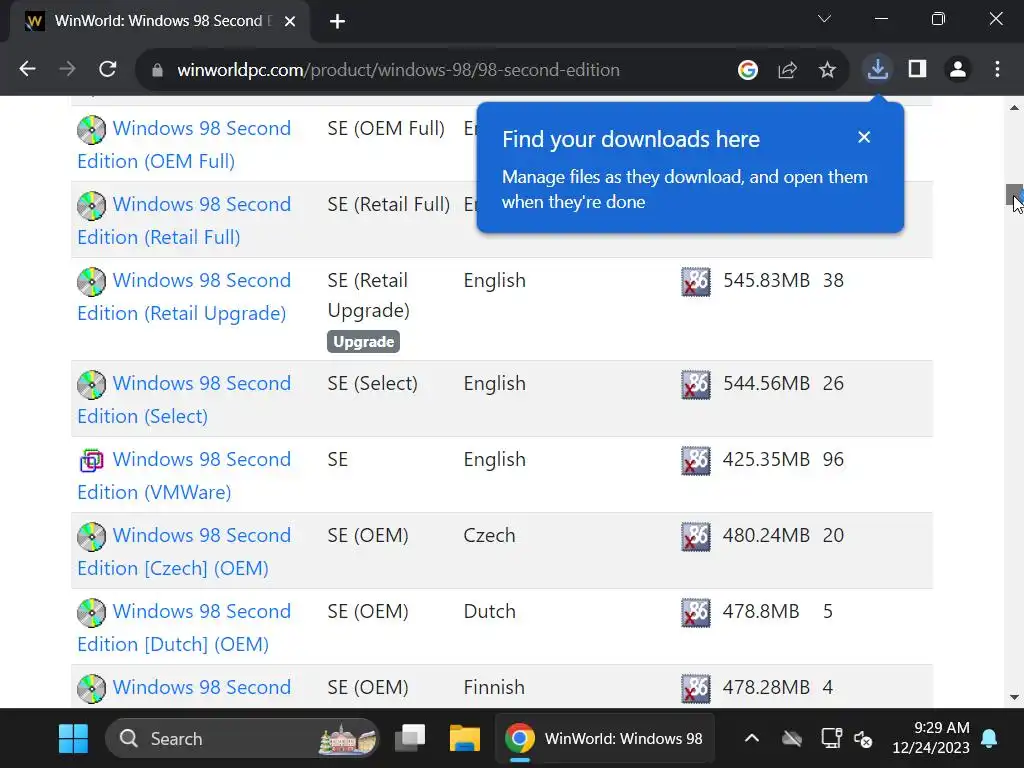The height and width of the screenshot is (768, 1024).
Task: Click the cloud sync tray icon
Action: (x=792, y=739)
